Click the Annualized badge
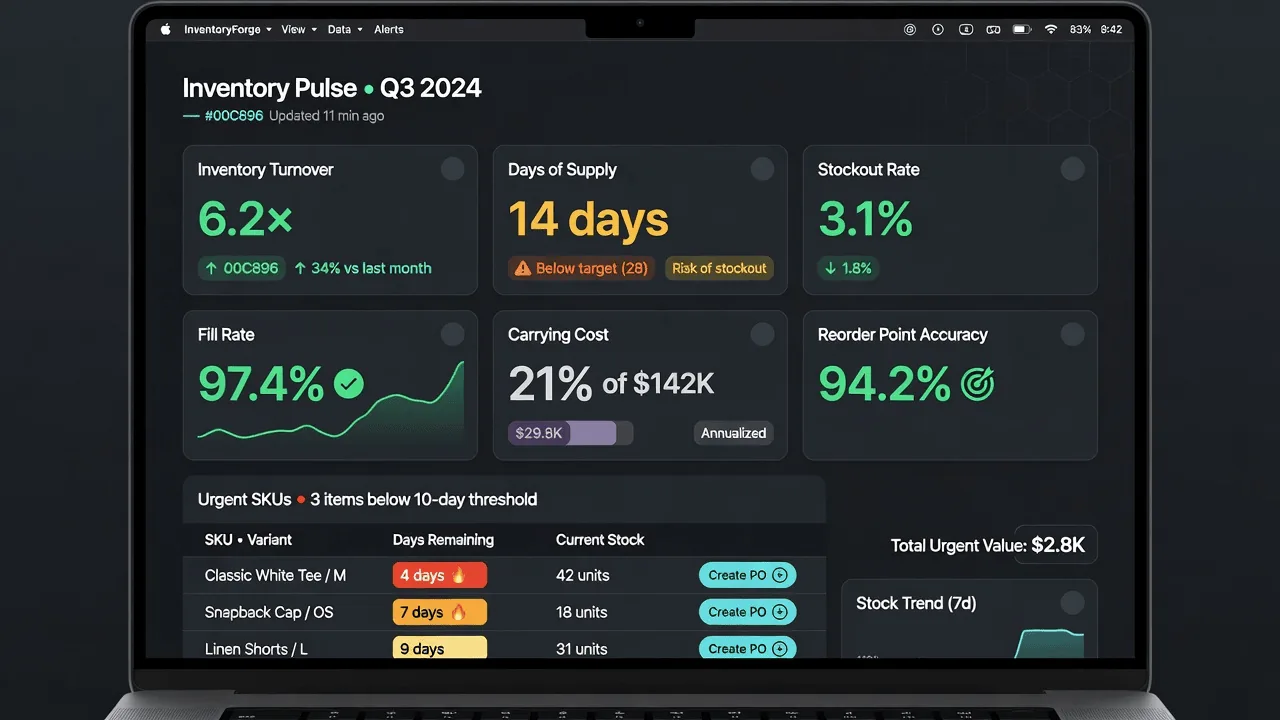The height and width of the screenshot is (720, 1280). click(733, 433)
